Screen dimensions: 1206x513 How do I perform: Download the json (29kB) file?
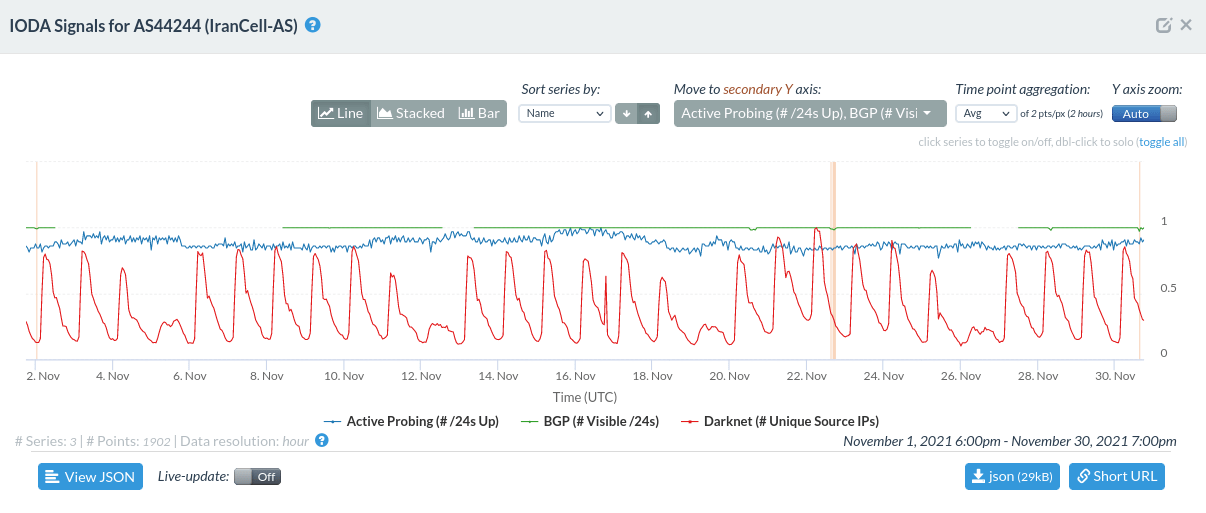coord(1012,476)
